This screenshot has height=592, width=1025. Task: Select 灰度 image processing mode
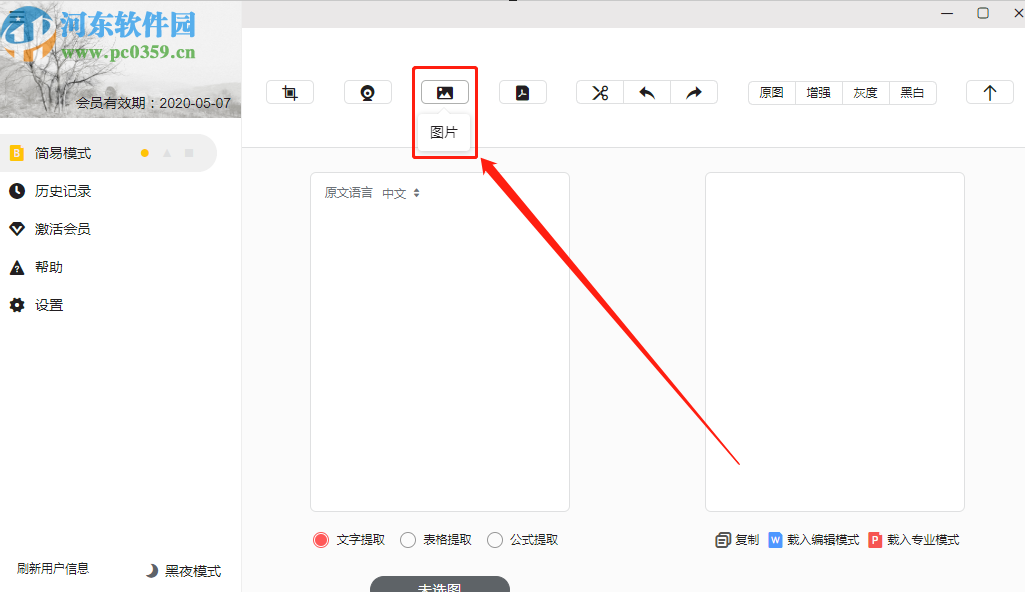[865, 92]
